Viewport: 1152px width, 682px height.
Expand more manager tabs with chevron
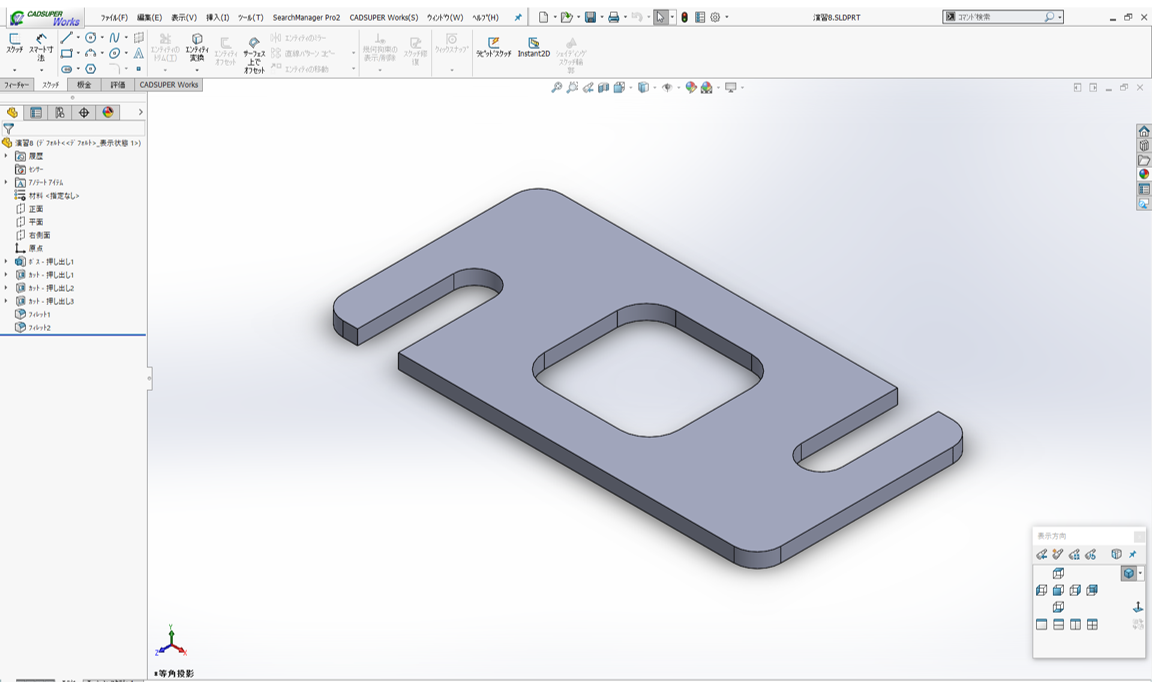point(140,112)
